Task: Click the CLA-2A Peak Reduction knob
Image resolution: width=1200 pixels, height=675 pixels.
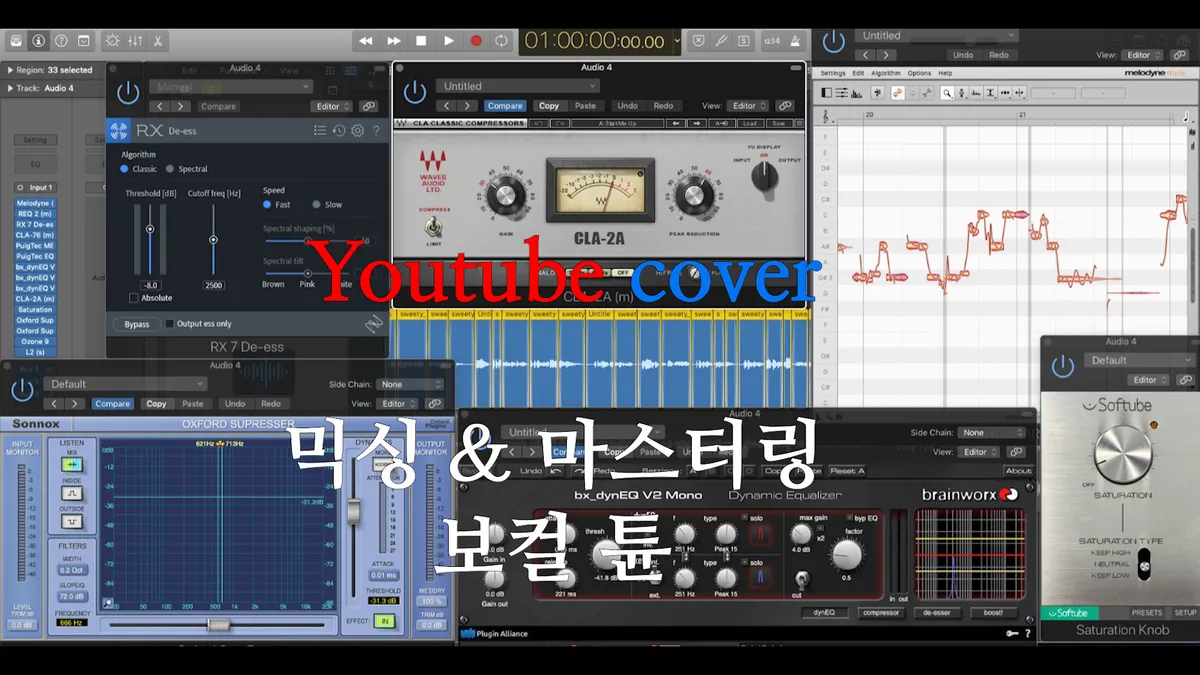Action: point(694,195)
